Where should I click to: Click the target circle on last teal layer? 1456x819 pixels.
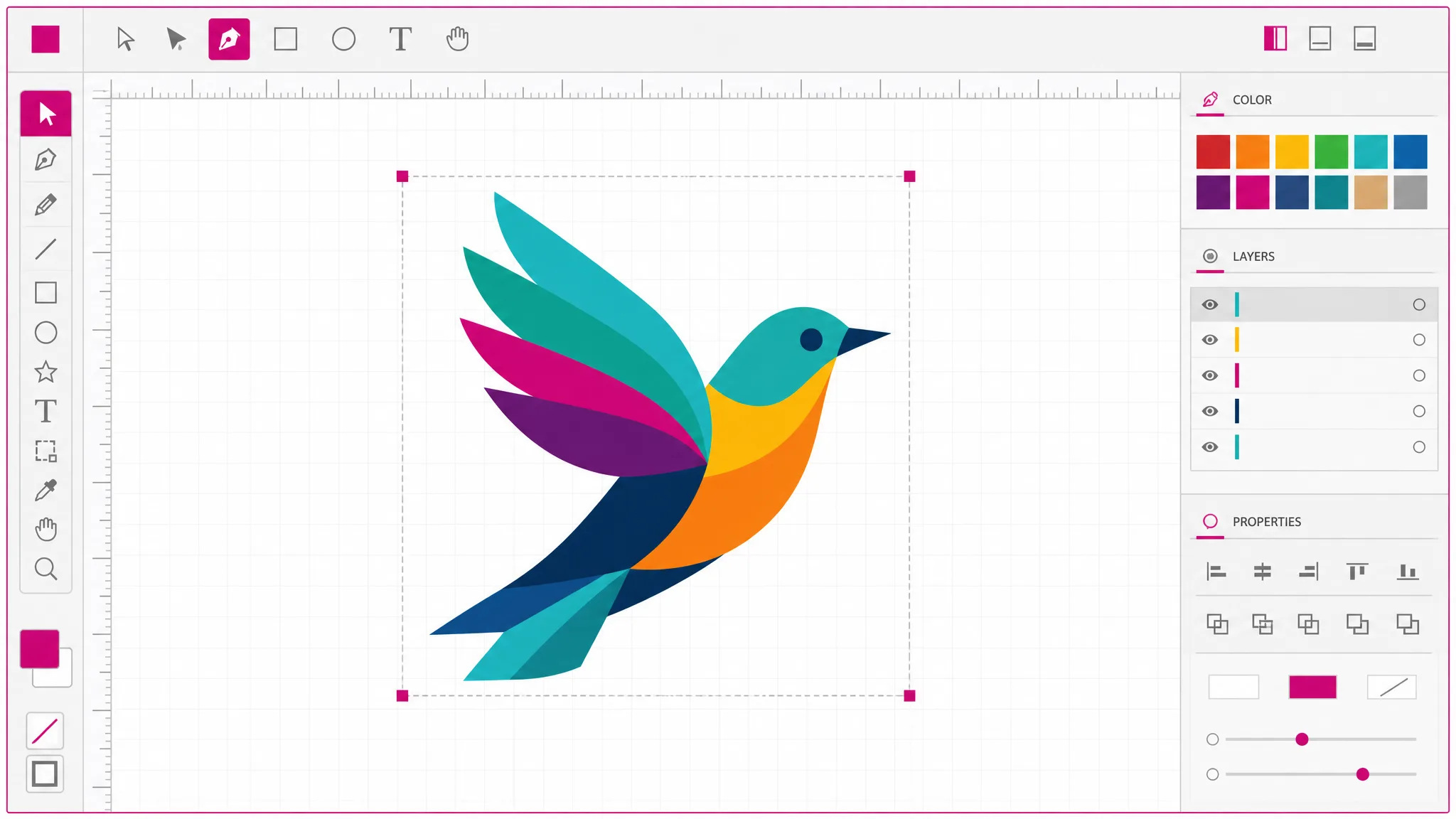coord(1419,447)
